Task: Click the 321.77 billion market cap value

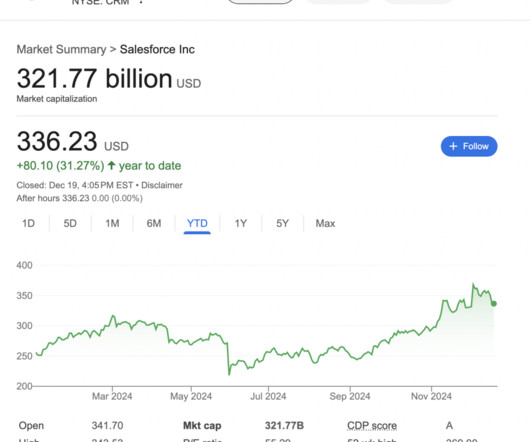Action: point(109,78)
